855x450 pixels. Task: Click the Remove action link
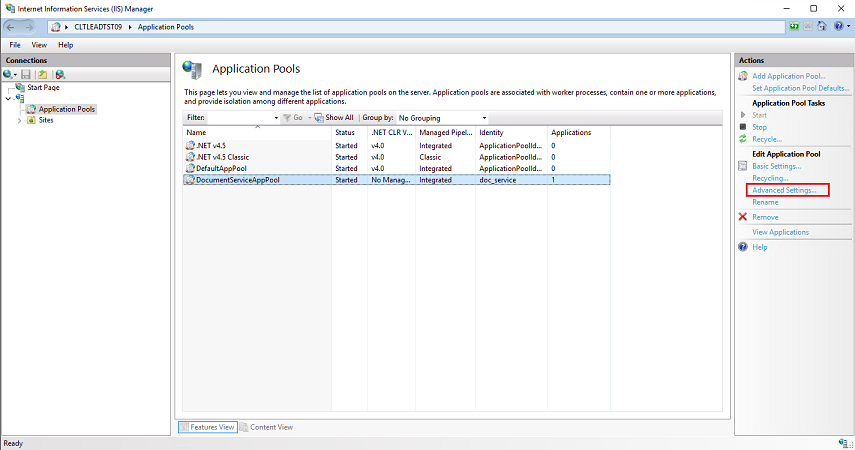(x=765, y=217)
